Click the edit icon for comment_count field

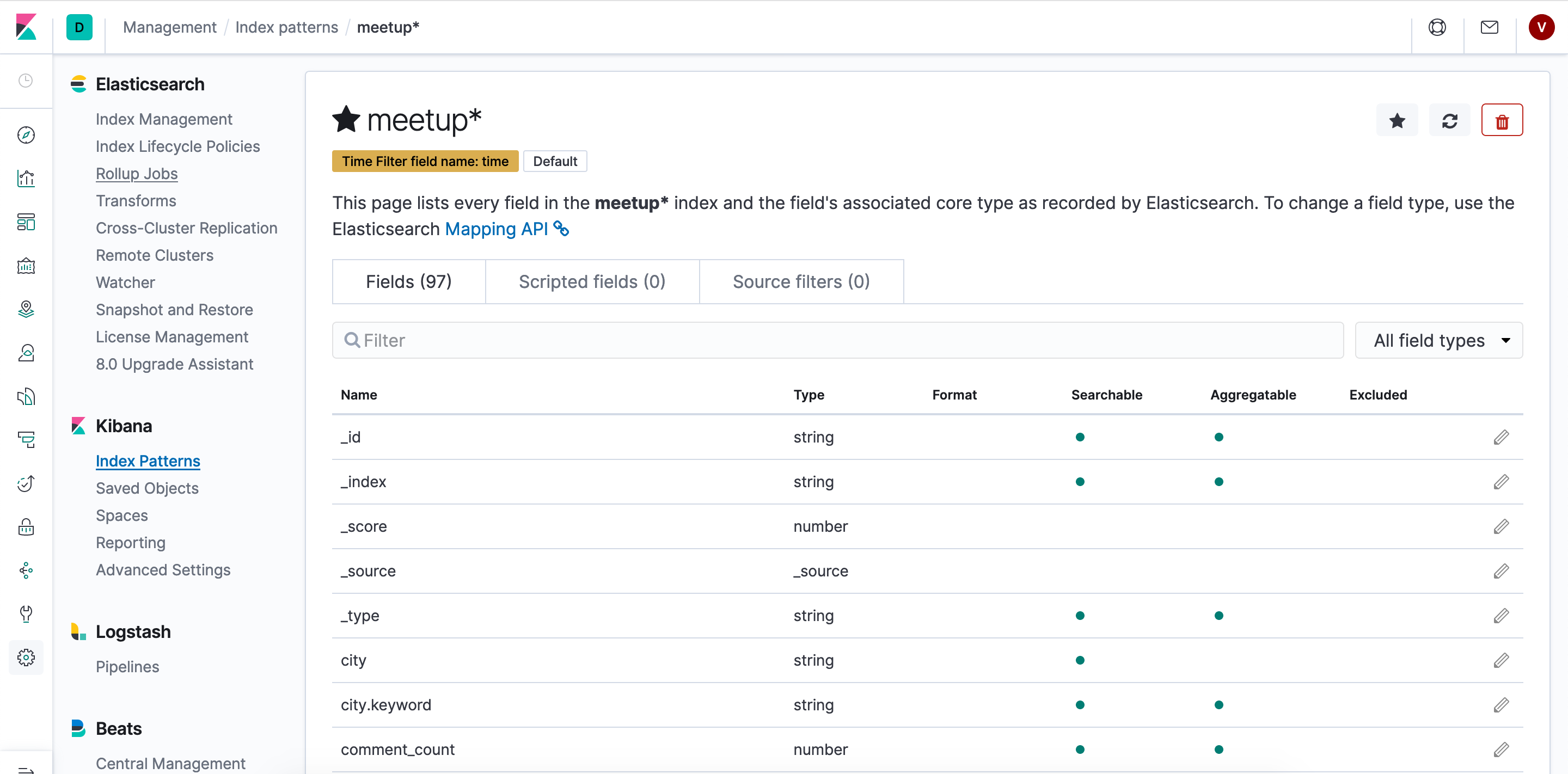coord(1501,749)
